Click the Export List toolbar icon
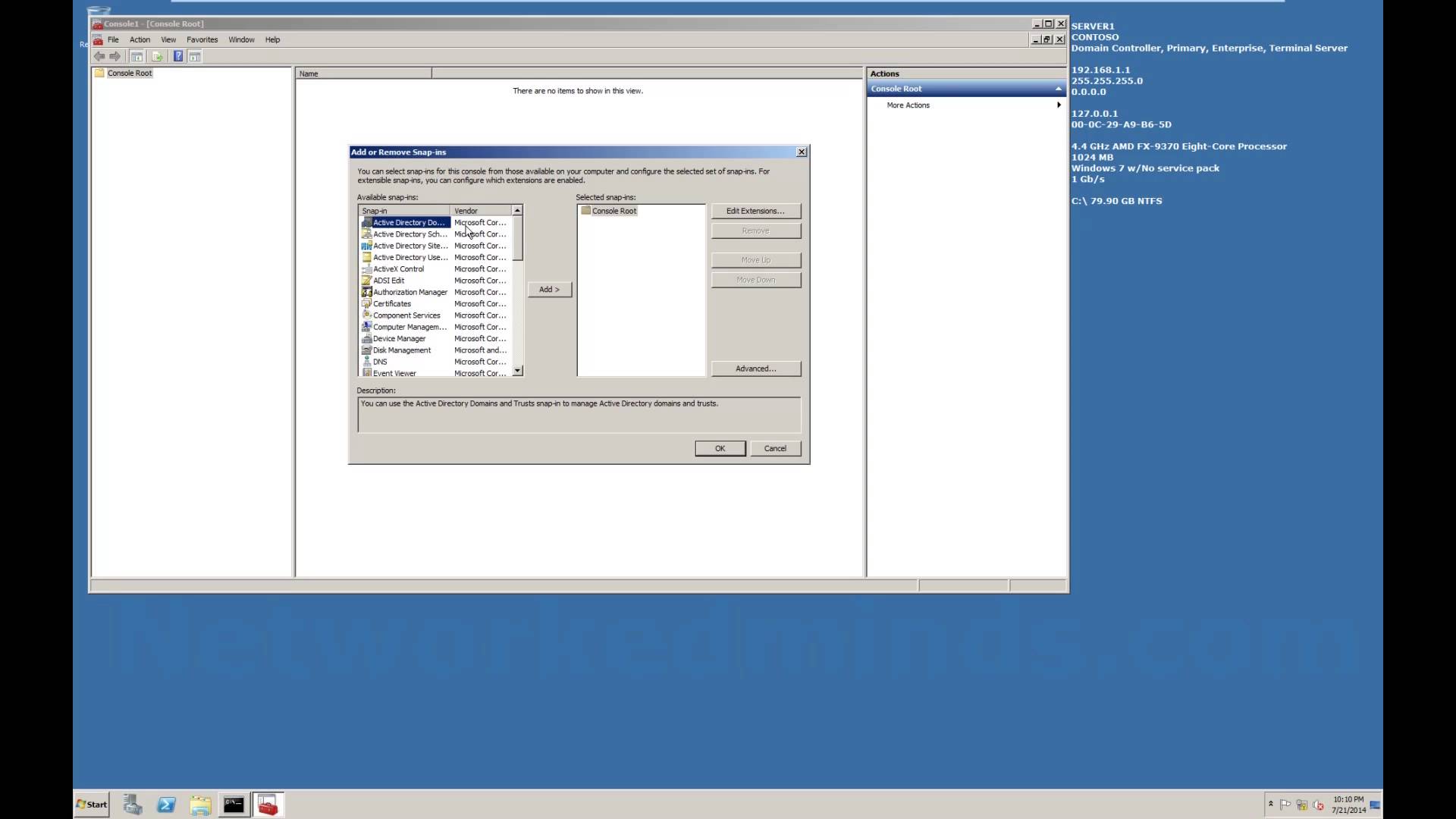The width and height of the screenshot is (1456, 819). tap(157, 56)
